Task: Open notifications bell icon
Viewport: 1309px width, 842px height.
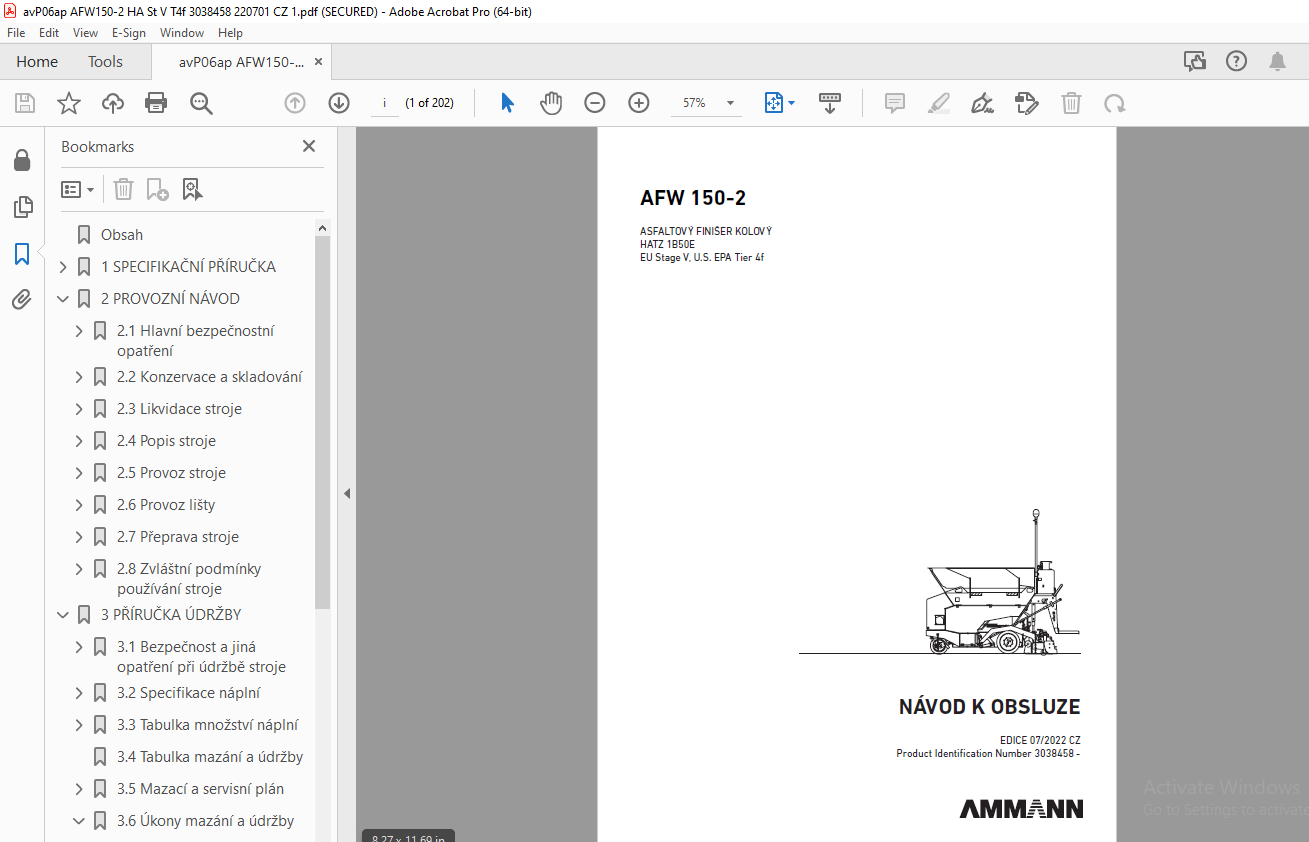Action: (x=1277, y=62)
